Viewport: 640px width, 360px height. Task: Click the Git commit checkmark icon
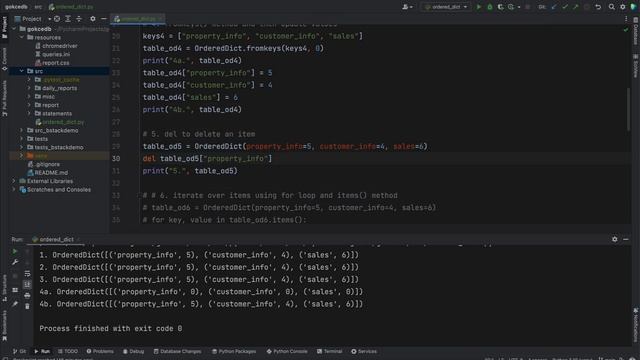pyautogui.click(x=565, y=7)
